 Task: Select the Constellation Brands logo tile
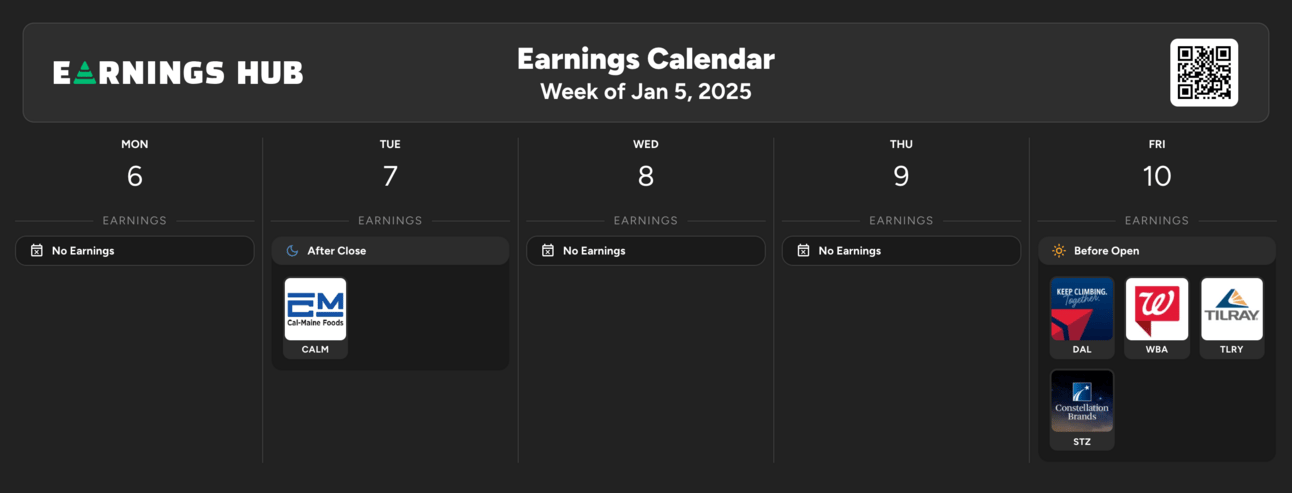[1082, 401]
